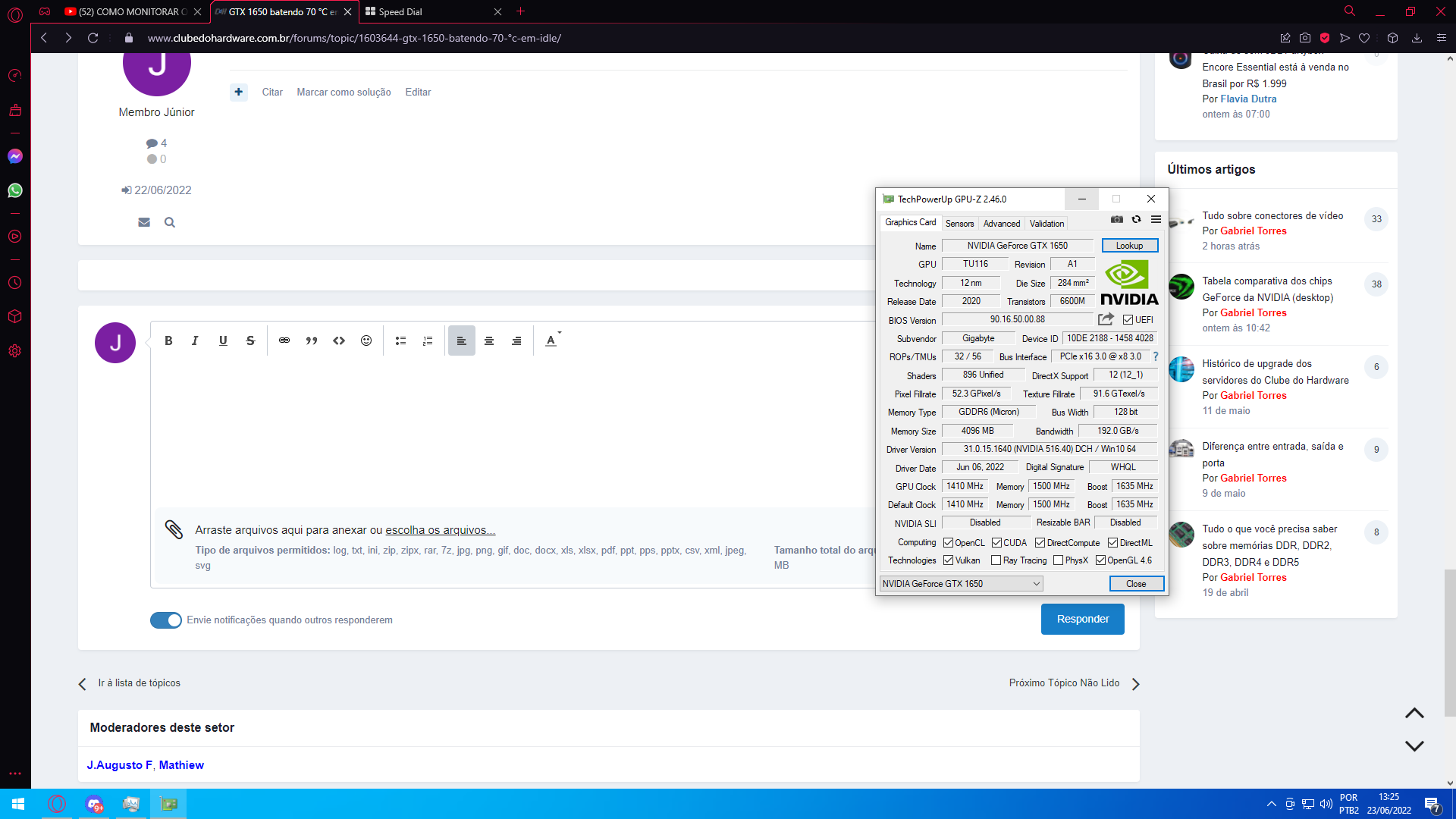The width and height of the screenshot is (1456, 819).
Task: Toggle the UEFI checkbox in GPU-Z
Action: click(x=1128, y=320)
